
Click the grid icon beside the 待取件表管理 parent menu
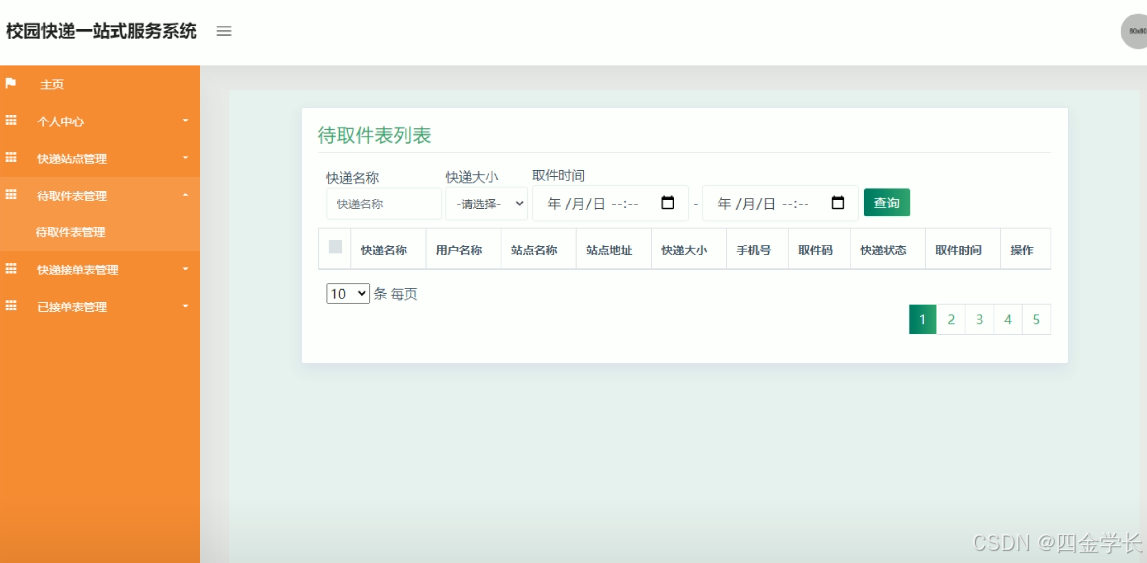click(x=11, y=195)
